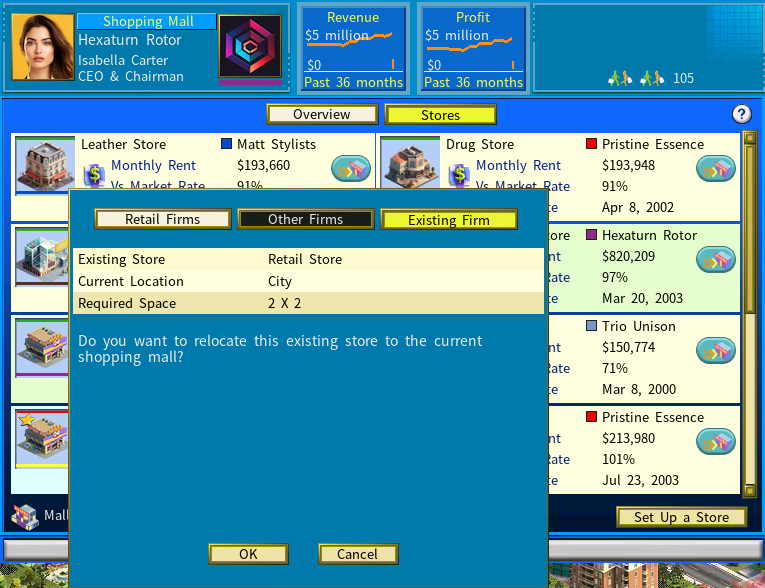
Task: Click the Mall icon at bottom left
Action: pyautogui.click(x=25, y=516)
